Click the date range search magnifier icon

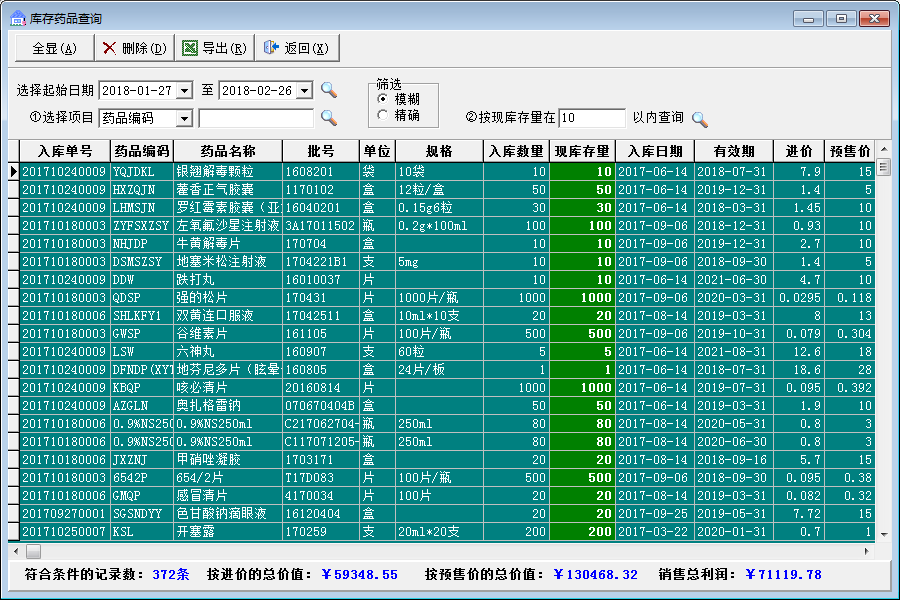tap(329, 90)
